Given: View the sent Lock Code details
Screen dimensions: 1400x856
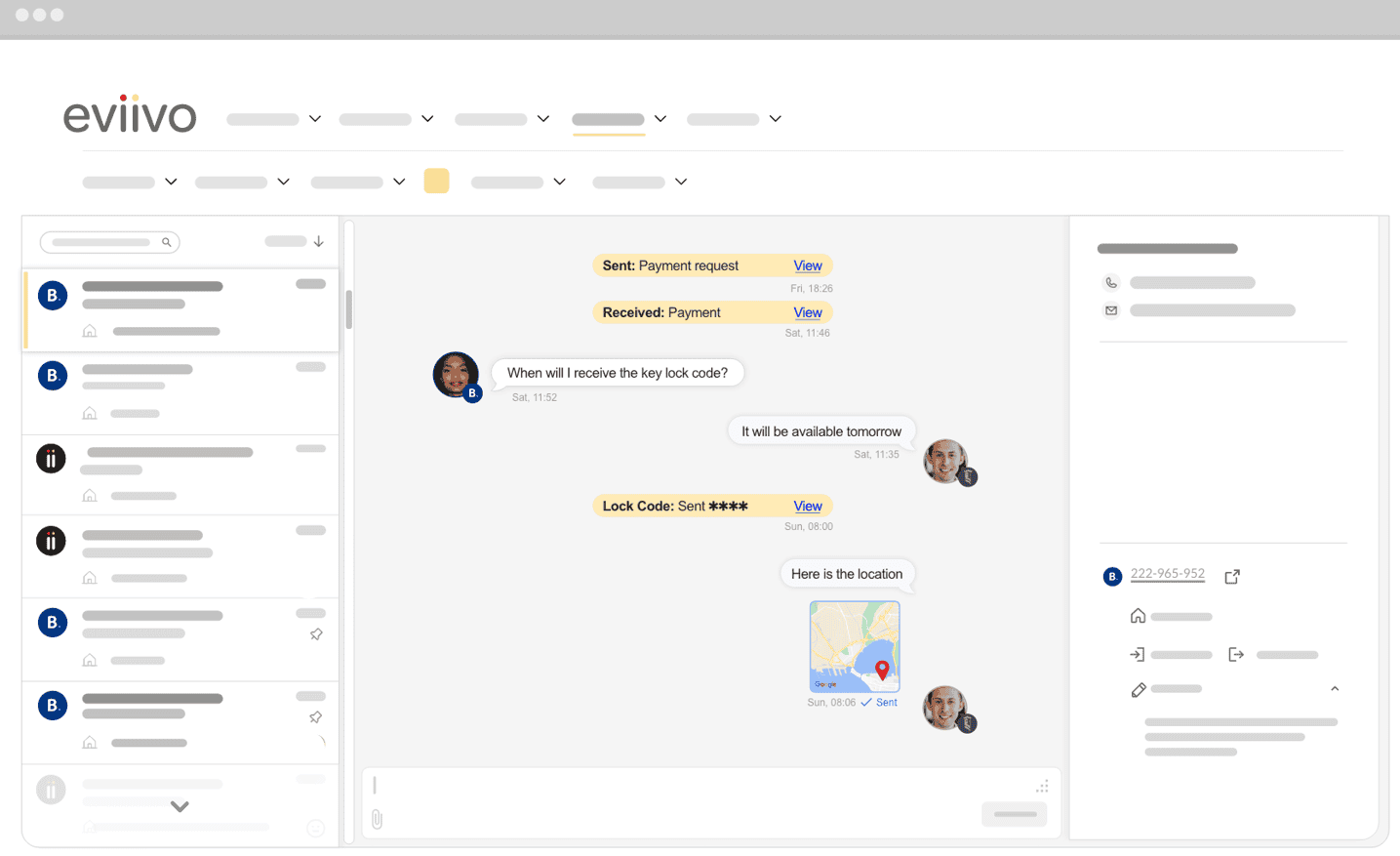Looking at the screenshot, I should (x=807, y=506).
